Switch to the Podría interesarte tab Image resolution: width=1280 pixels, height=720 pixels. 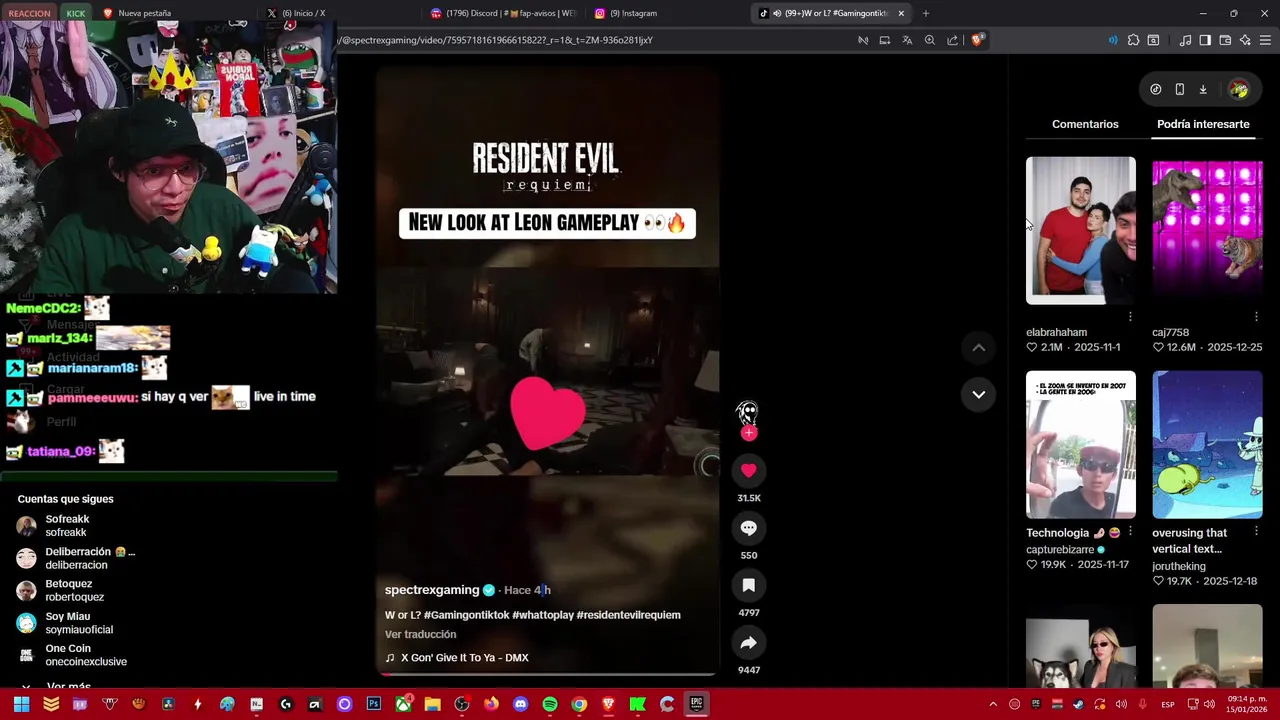[x=1203, y=124]
